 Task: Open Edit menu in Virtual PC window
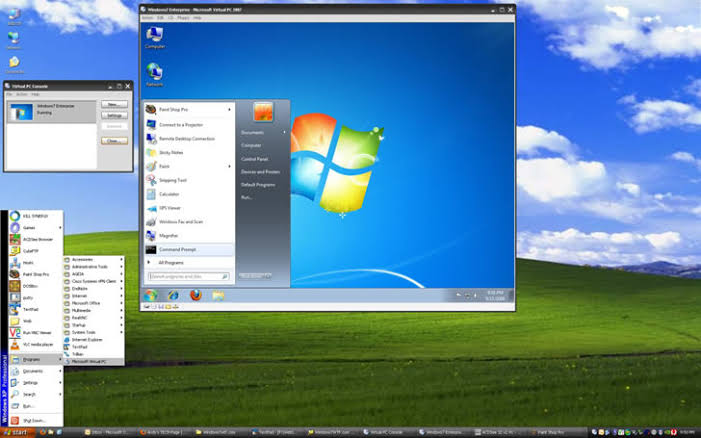(x=160, y=18)
